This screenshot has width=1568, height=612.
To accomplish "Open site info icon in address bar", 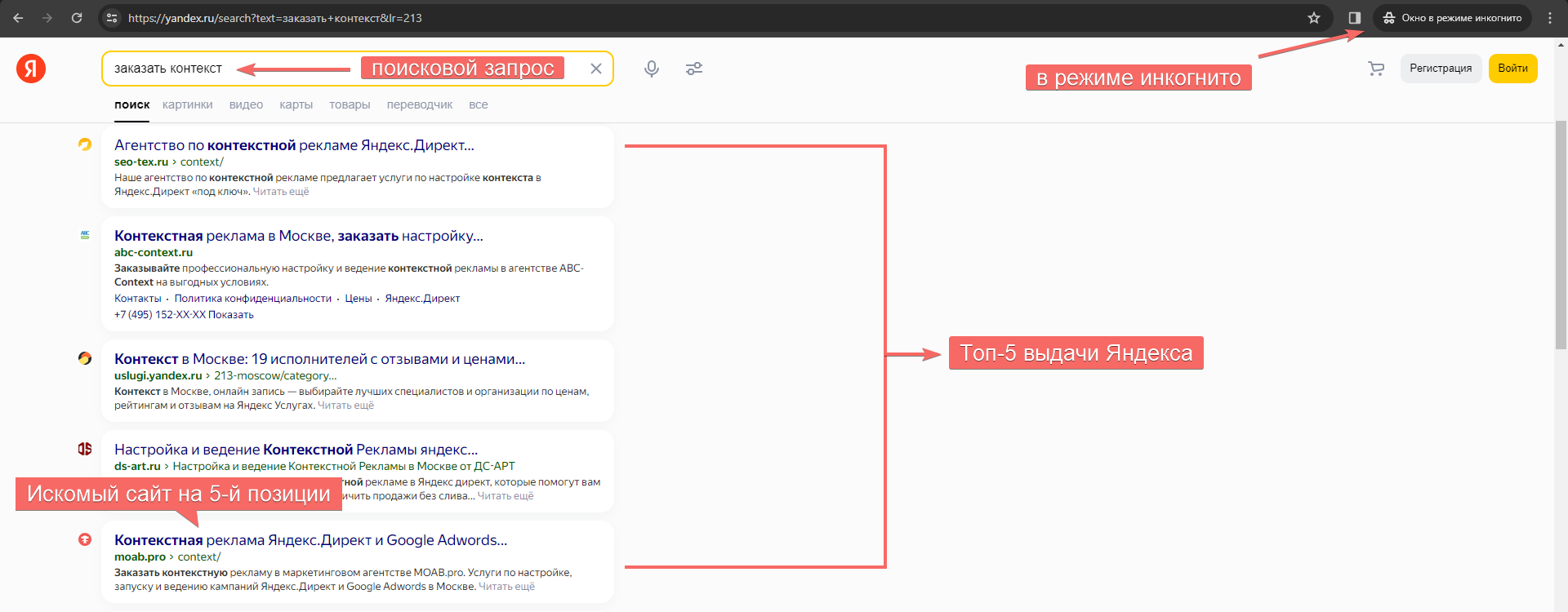I will (113, 18).
